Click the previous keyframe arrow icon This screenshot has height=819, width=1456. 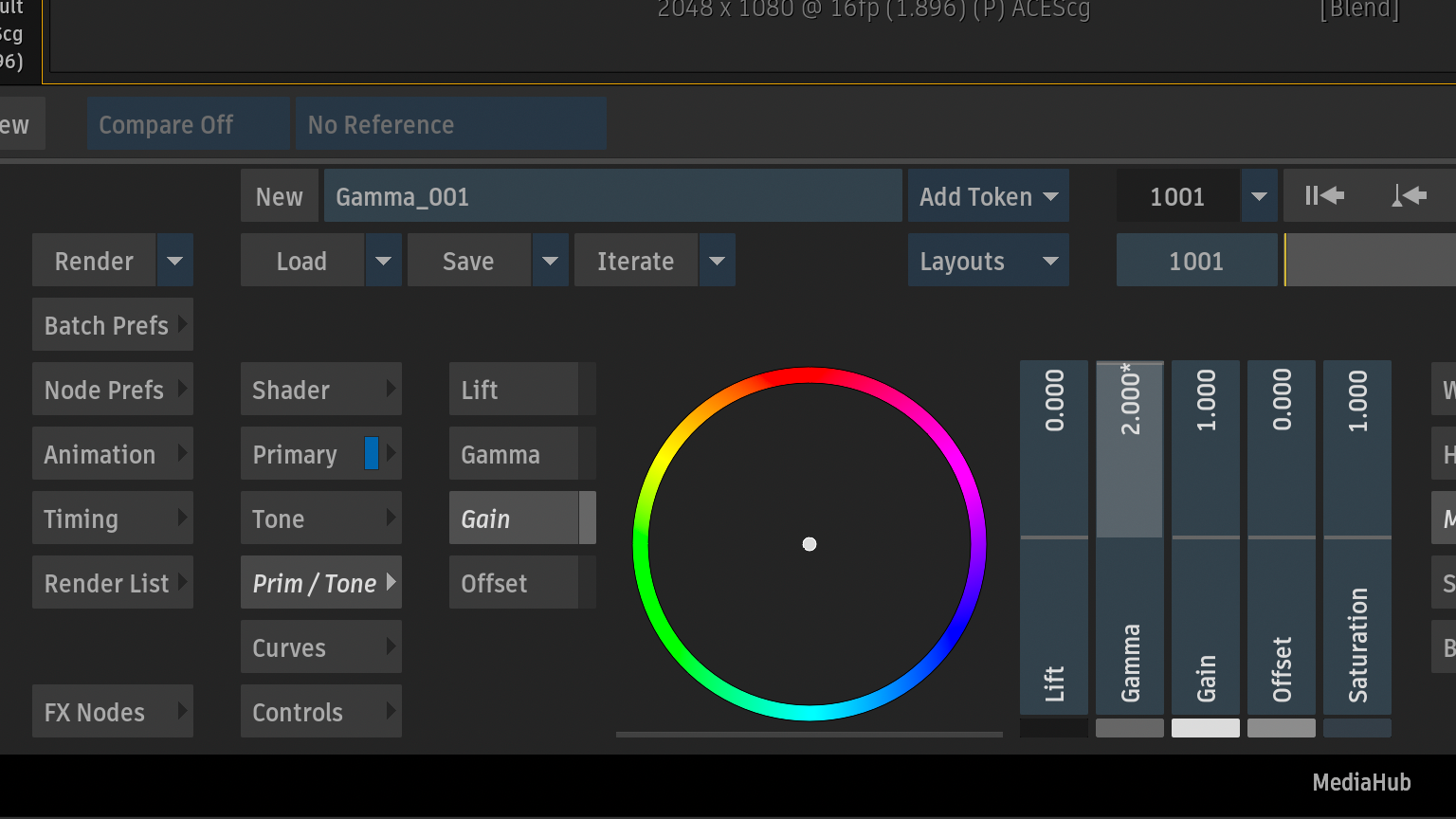[x=1409, y=196]
